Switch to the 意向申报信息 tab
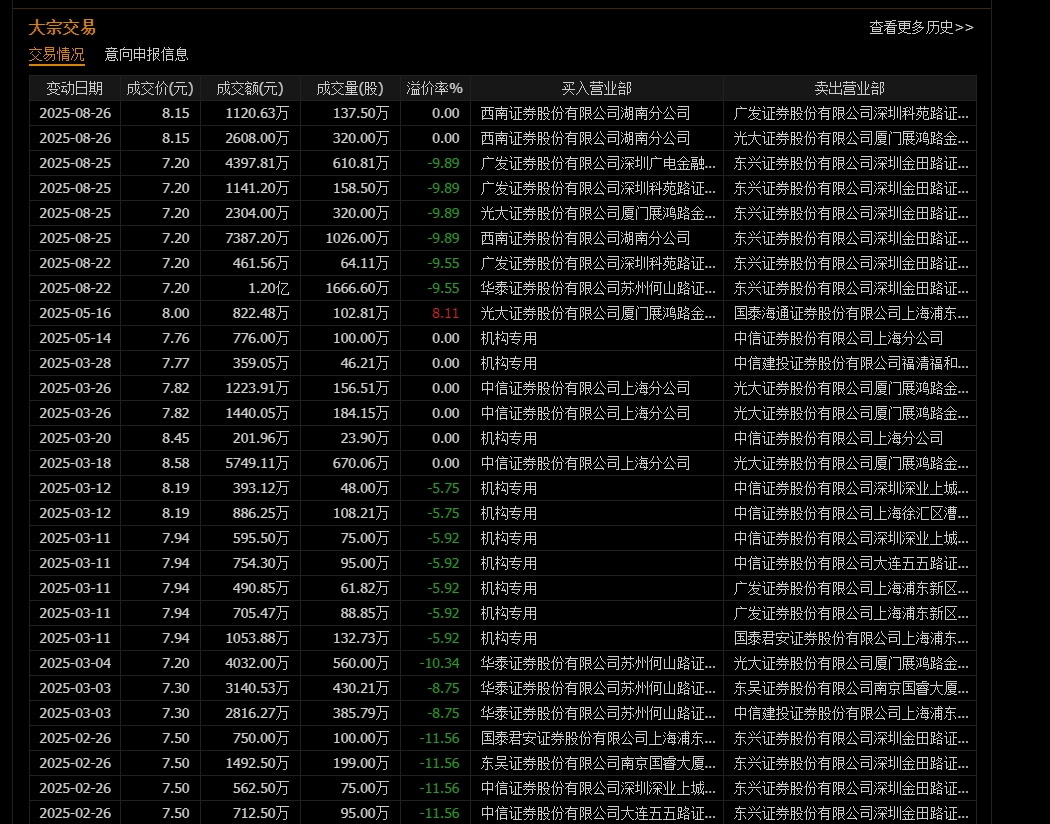The width and height of the screenshot is (1050, 824). [146, 54]
